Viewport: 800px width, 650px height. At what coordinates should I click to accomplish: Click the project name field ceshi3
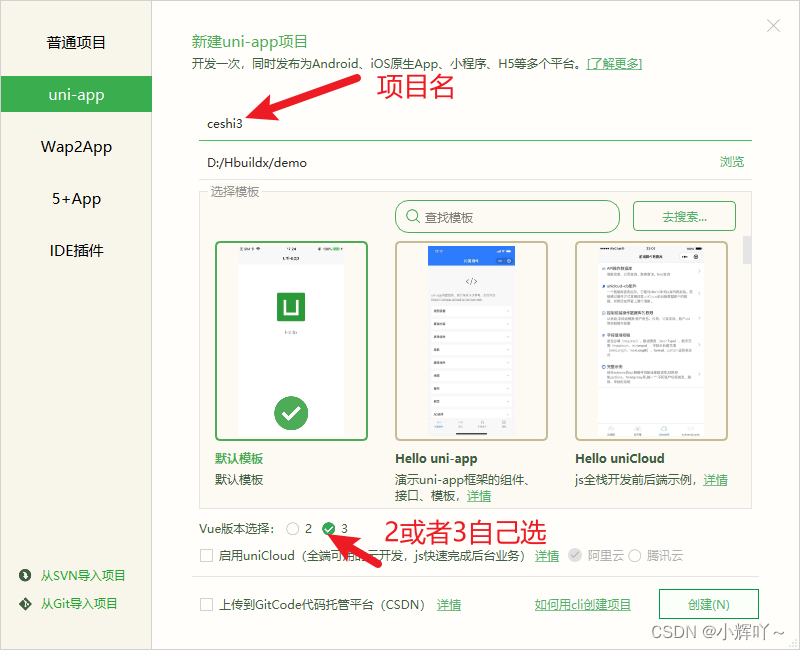(475, 124)
